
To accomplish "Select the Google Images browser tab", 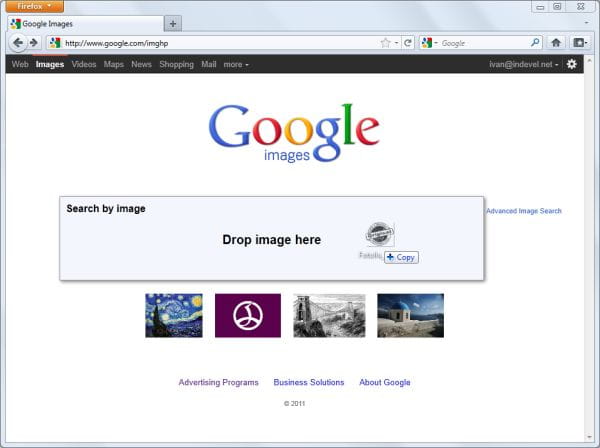I will click(x=86, y=24).
